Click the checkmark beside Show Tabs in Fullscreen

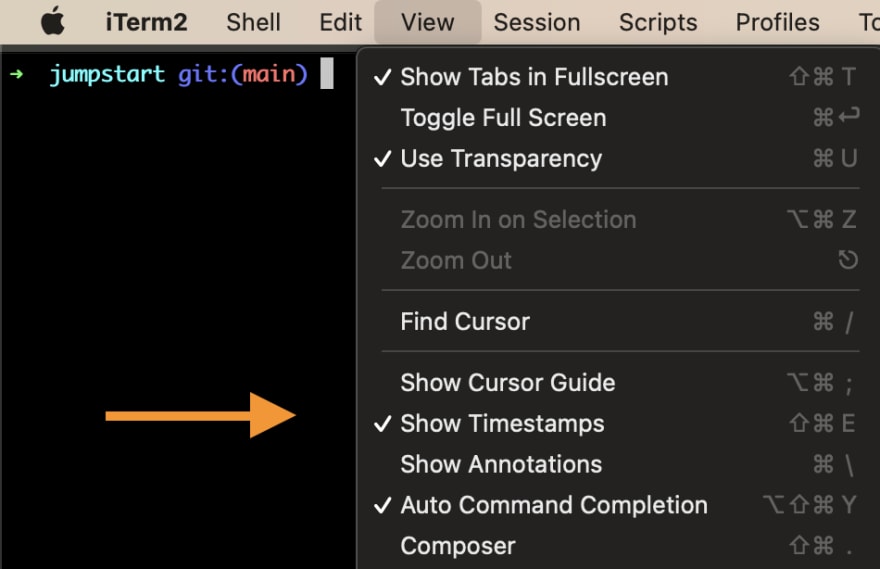tap(382, 77)
